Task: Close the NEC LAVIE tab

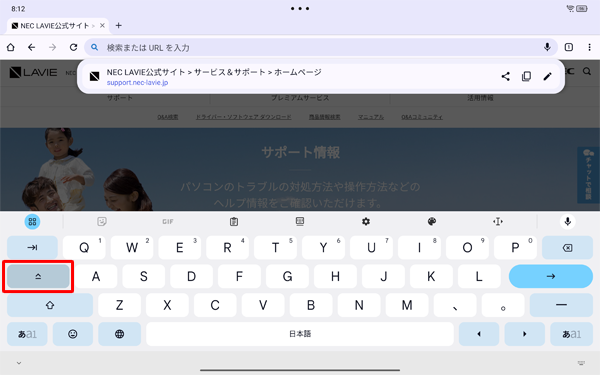Action: click(102, 25)
